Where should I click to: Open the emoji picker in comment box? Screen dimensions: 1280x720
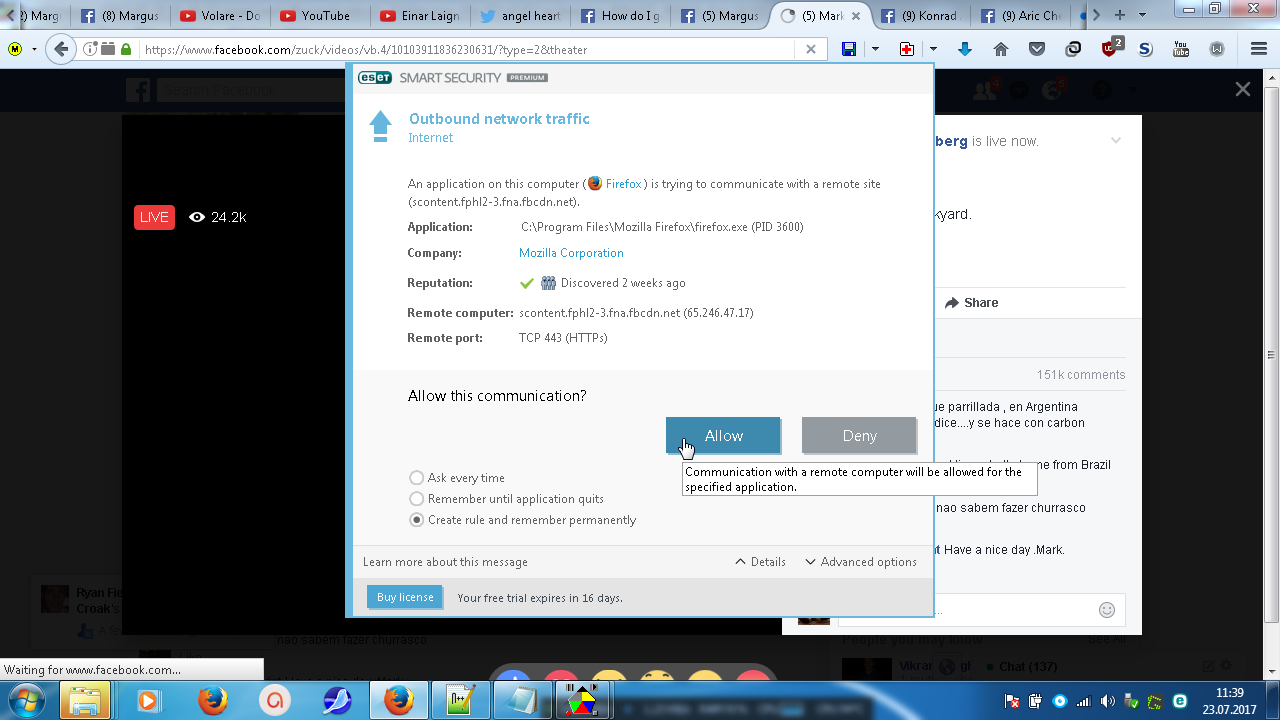pyautogui.click(x=1107, y=609)
